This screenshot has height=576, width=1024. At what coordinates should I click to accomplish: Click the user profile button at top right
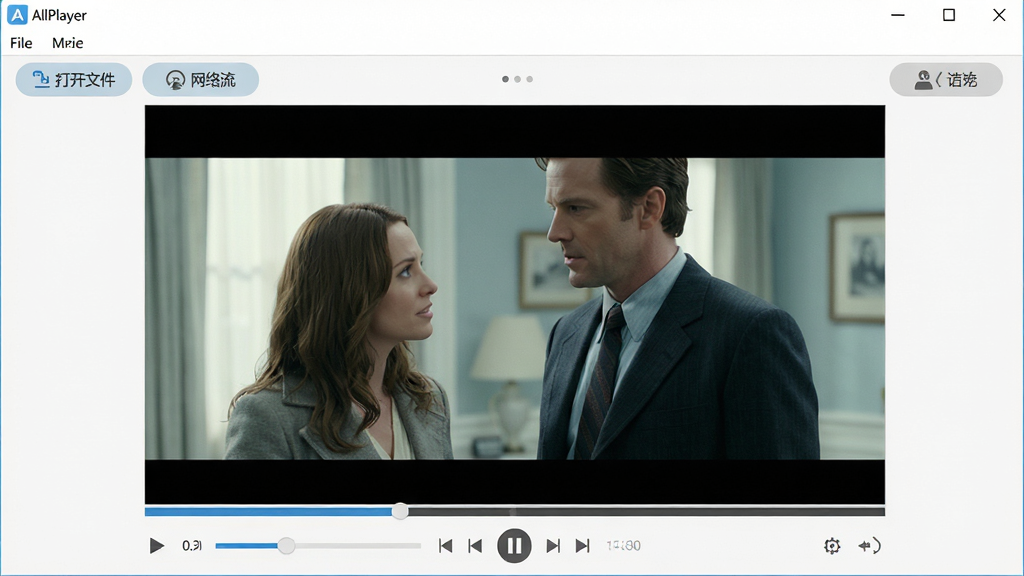946,80
